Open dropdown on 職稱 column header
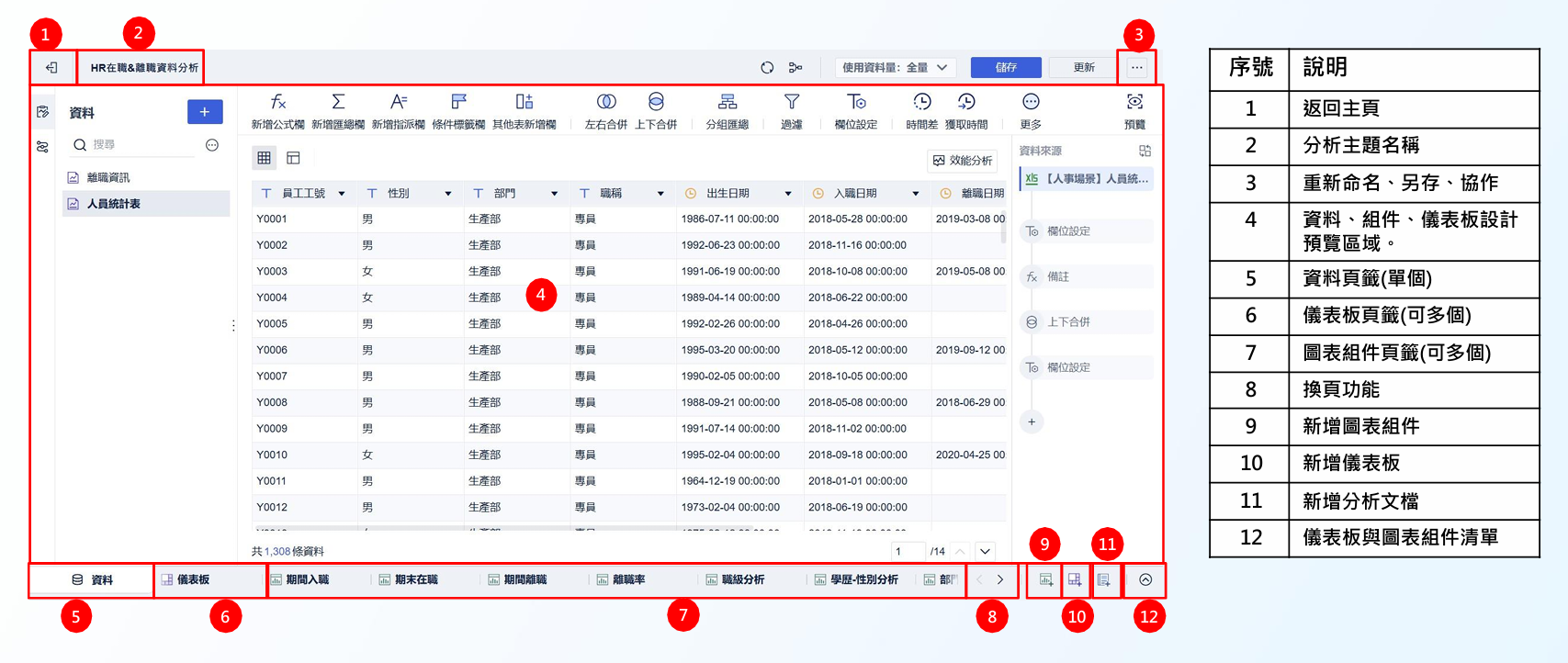The image size is (1568, 663). click(x=660, y=194)
